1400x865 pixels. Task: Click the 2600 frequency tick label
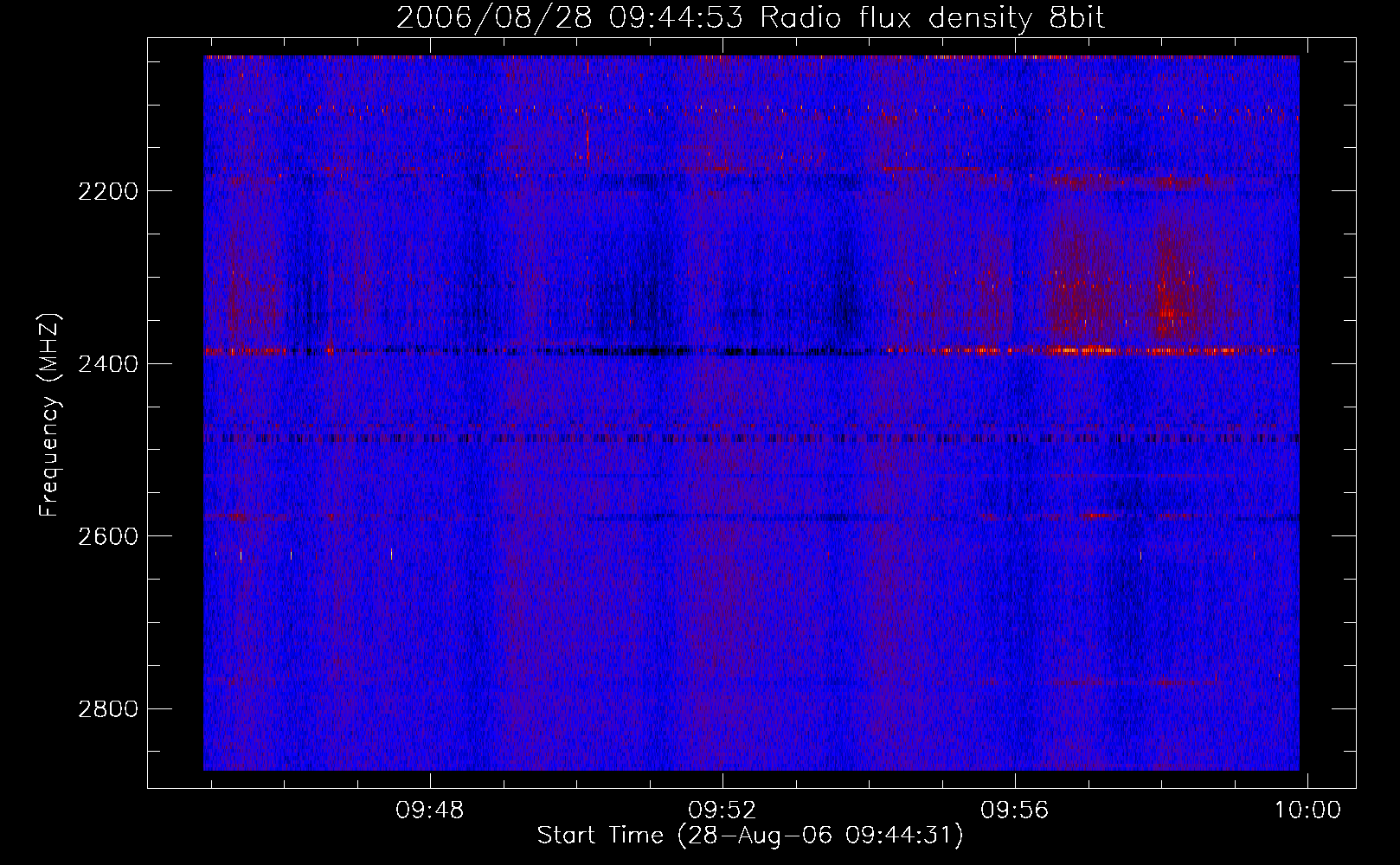pyautogui.click(x=108, y=536)
